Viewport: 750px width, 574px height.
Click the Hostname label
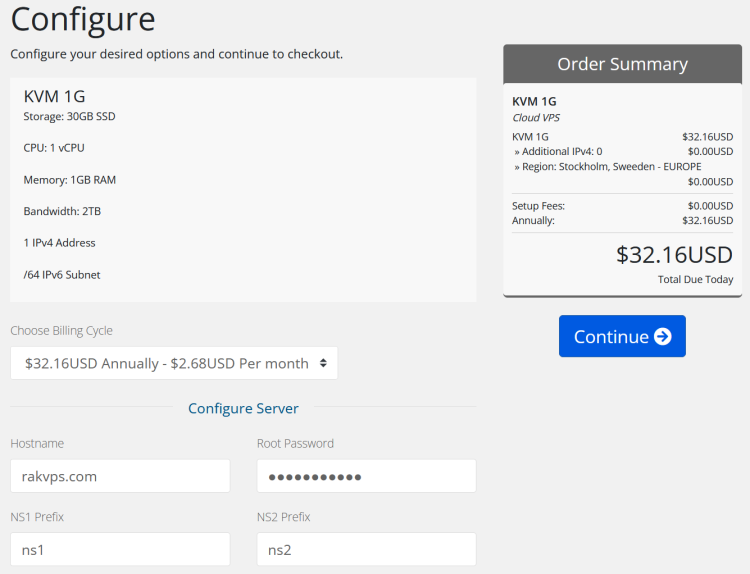(x=37, y=443)
